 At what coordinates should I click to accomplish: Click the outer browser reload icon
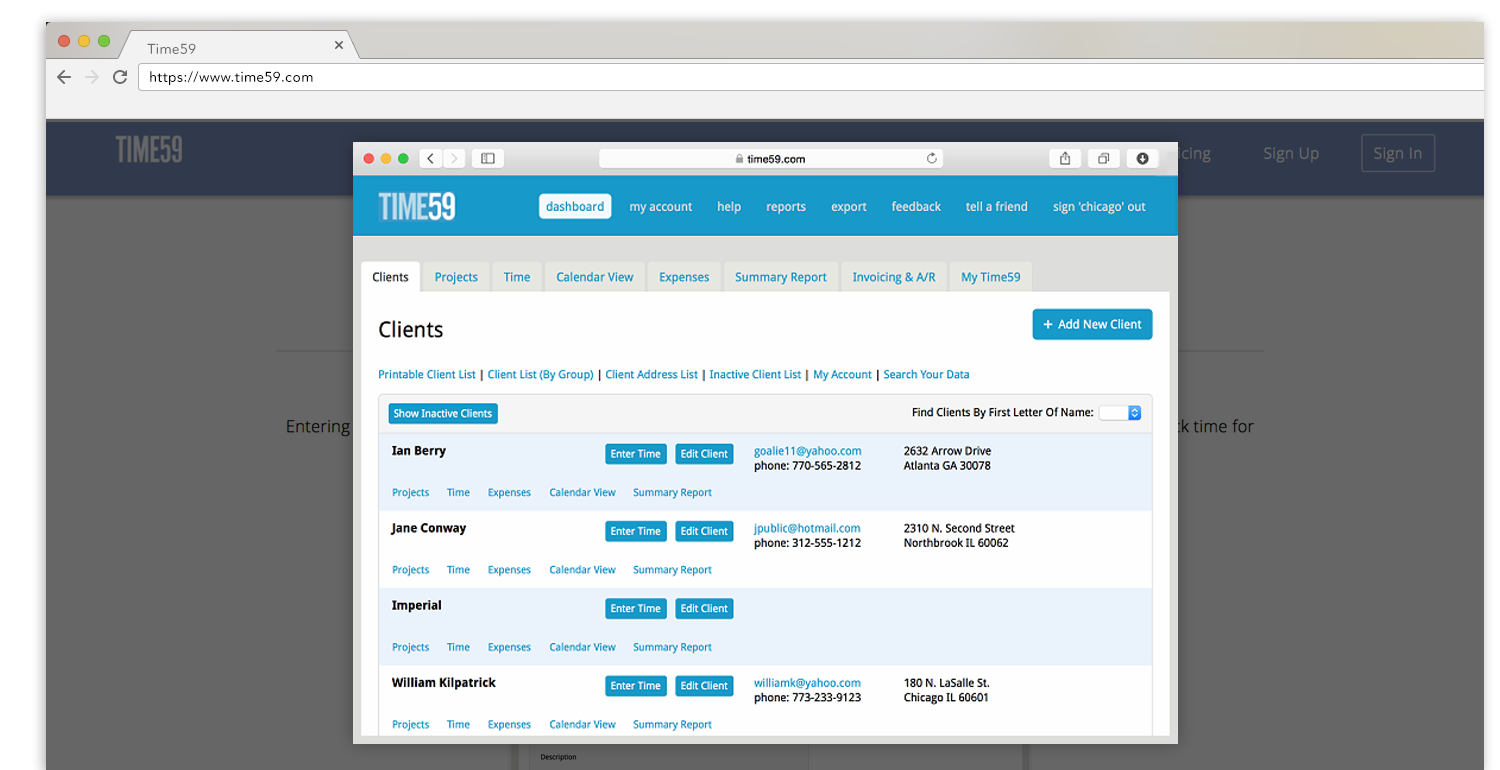[x=120, y=77]
